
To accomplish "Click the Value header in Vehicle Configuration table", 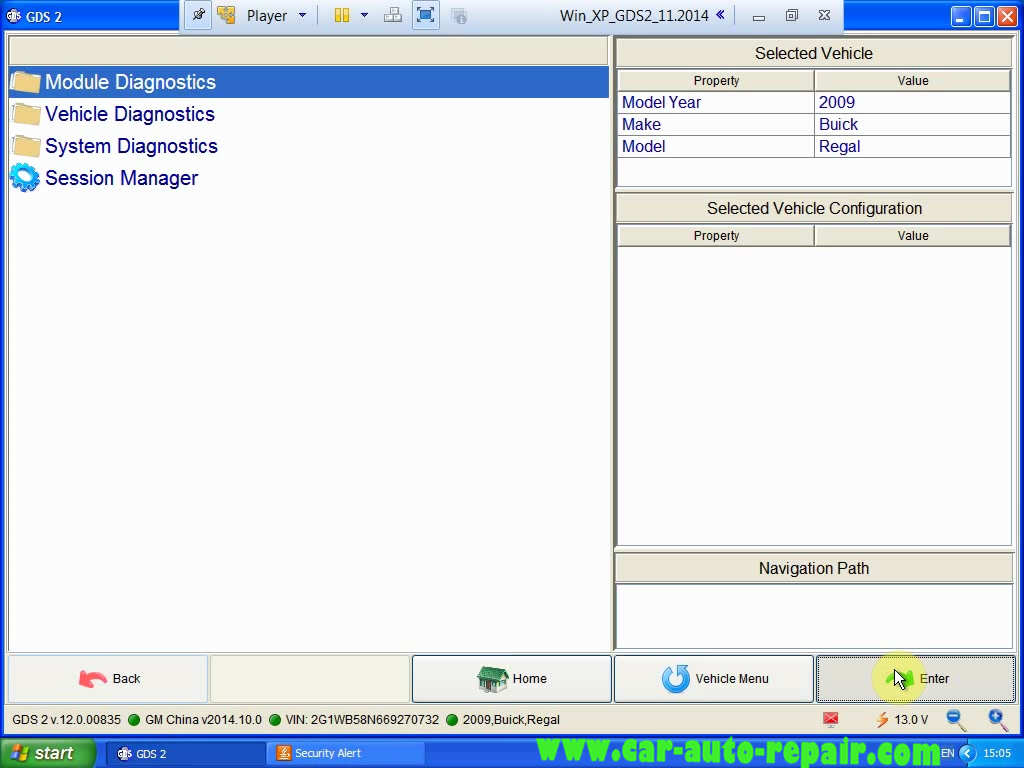I will tap(912, 236).
